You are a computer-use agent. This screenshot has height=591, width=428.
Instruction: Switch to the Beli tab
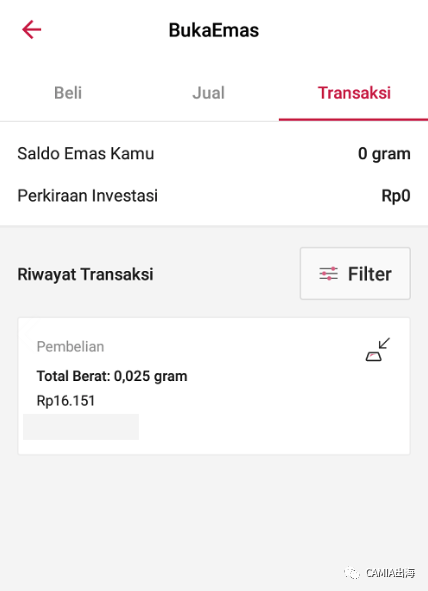[68, 93]
